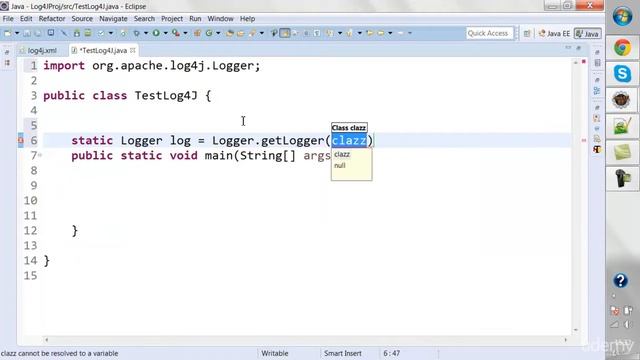Click the Open Perspective icon
Viewport: 640px width, 360px height.
(x=527, y=33)
